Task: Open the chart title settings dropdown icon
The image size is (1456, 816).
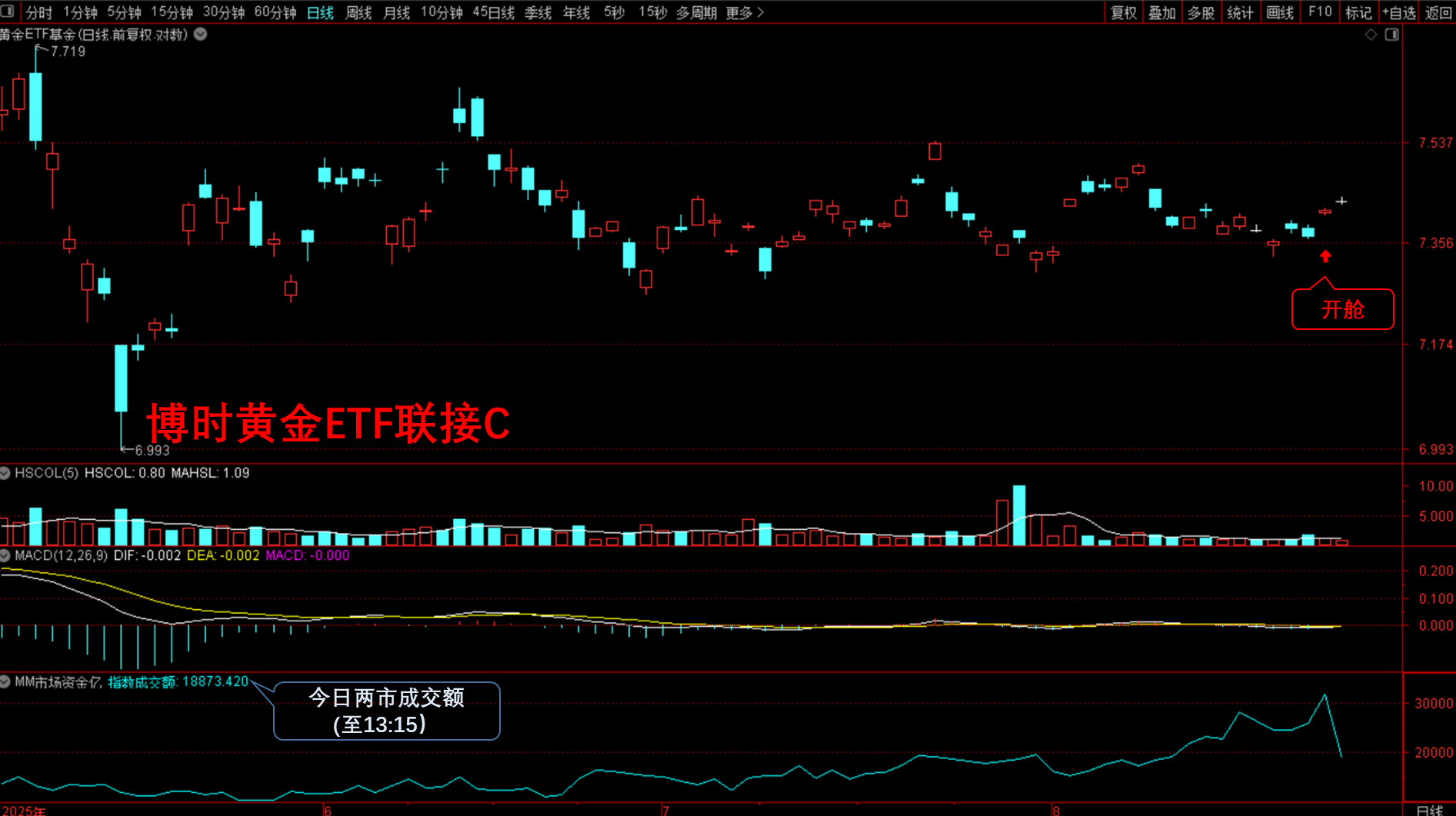Action: click(201, 35)
